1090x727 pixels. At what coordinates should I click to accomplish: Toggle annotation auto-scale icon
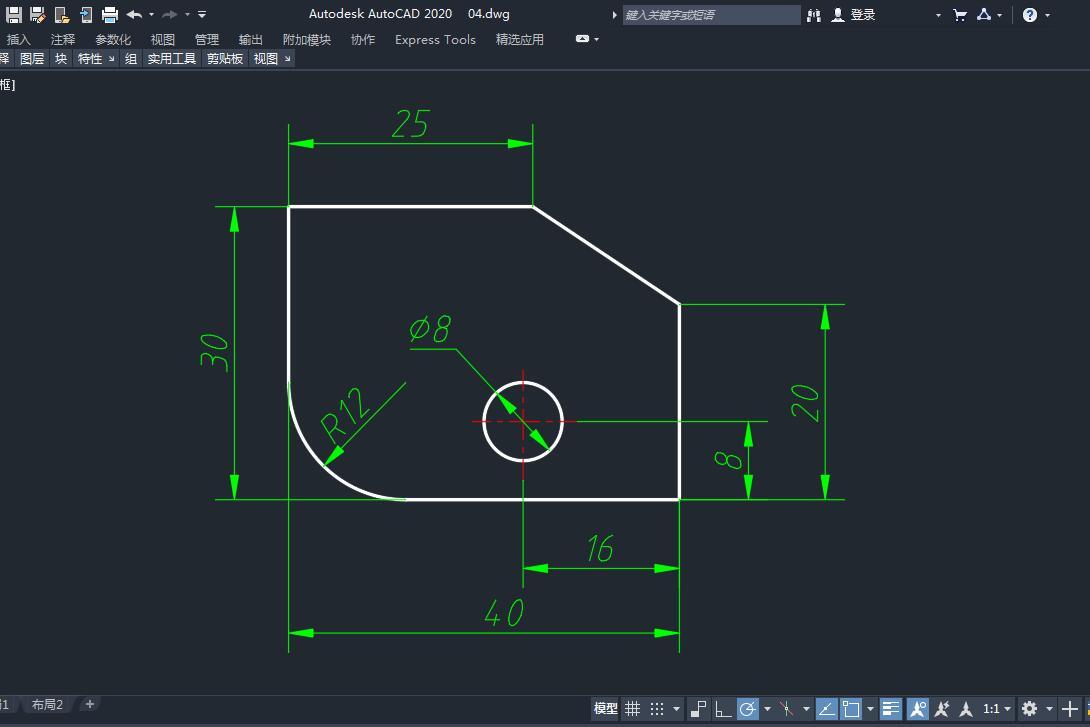pos(942,708)
